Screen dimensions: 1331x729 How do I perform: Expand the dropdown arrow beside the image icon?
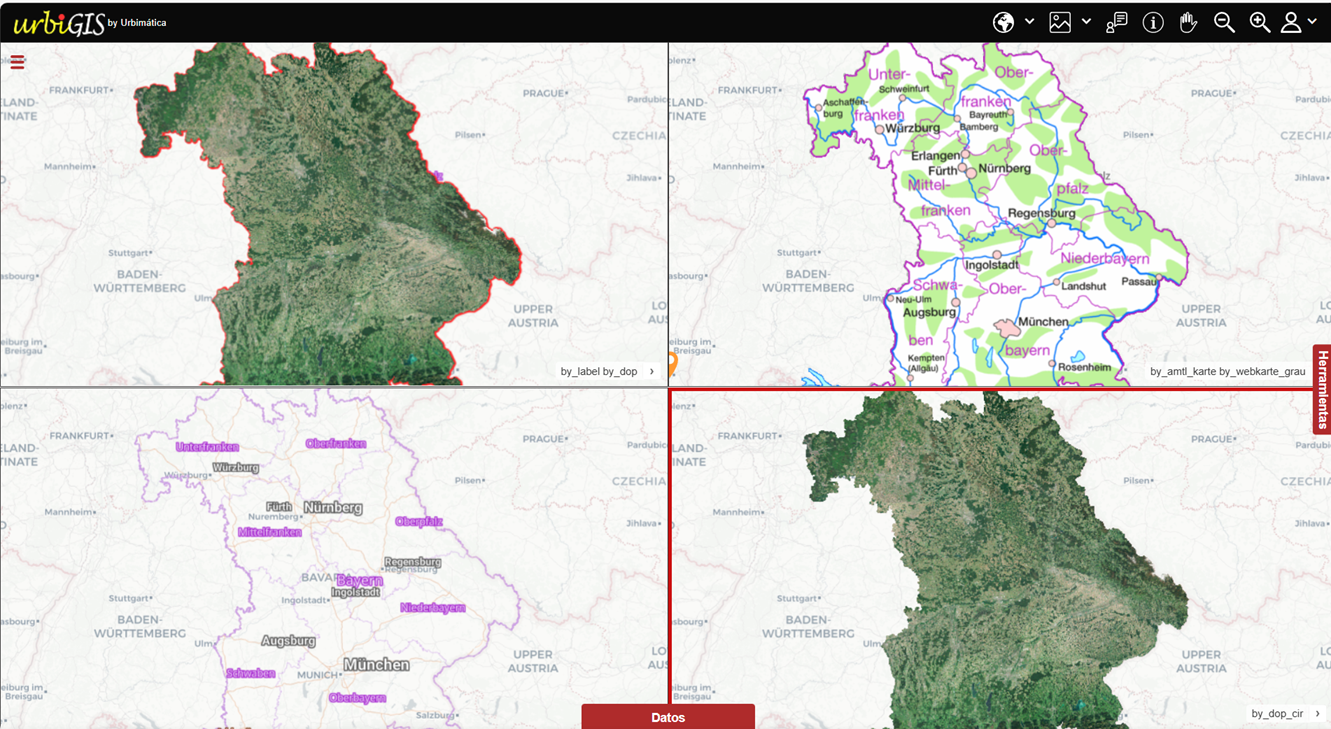coord(1086,22)
